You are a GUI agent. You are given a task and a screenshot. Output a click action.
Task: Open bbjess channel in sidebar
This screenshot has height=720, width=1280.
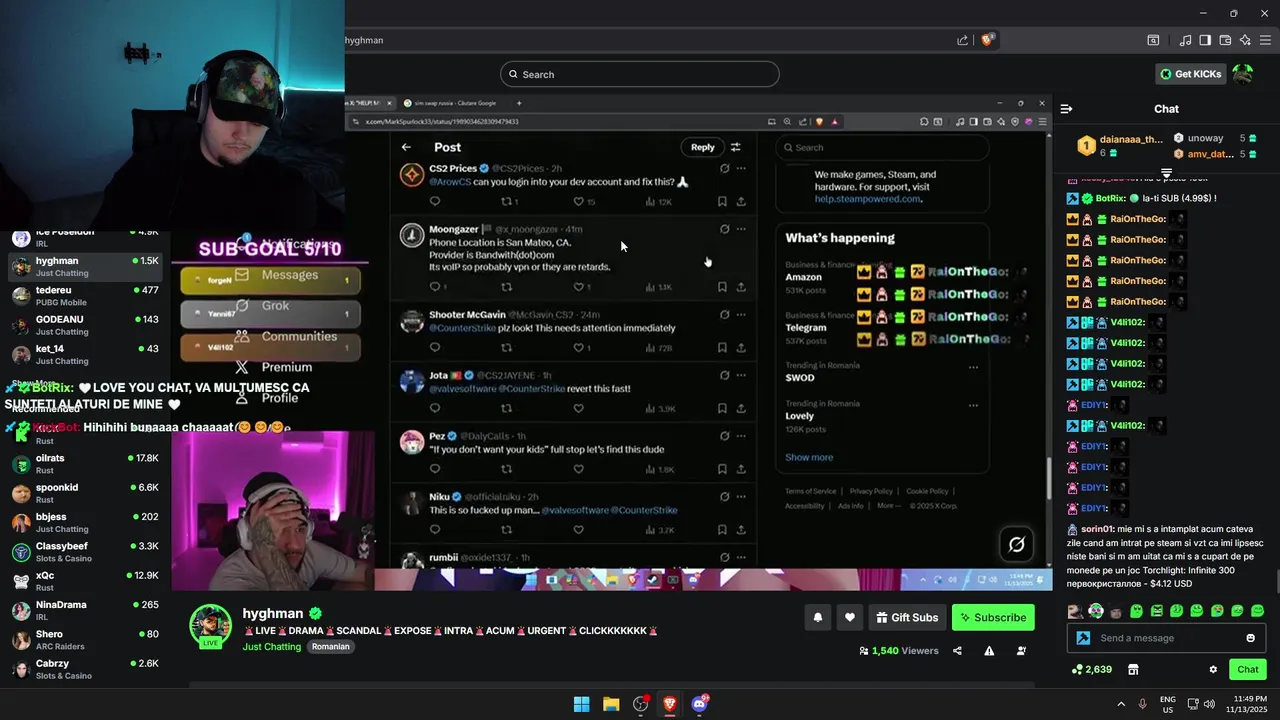(85, 522)
